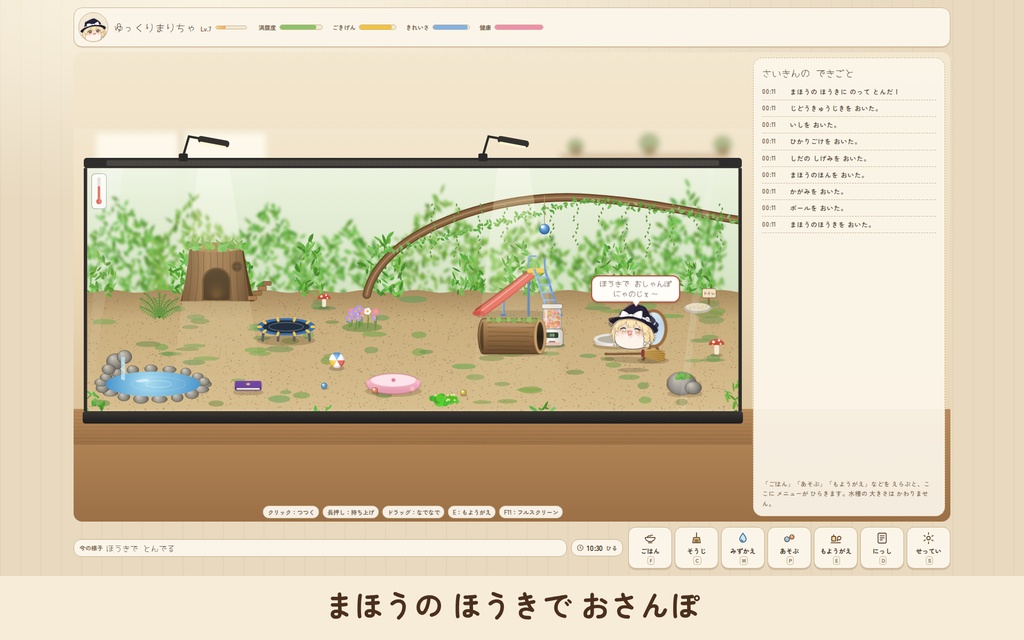Open the ごはん feeding menu button

click(x=650, y=547)
